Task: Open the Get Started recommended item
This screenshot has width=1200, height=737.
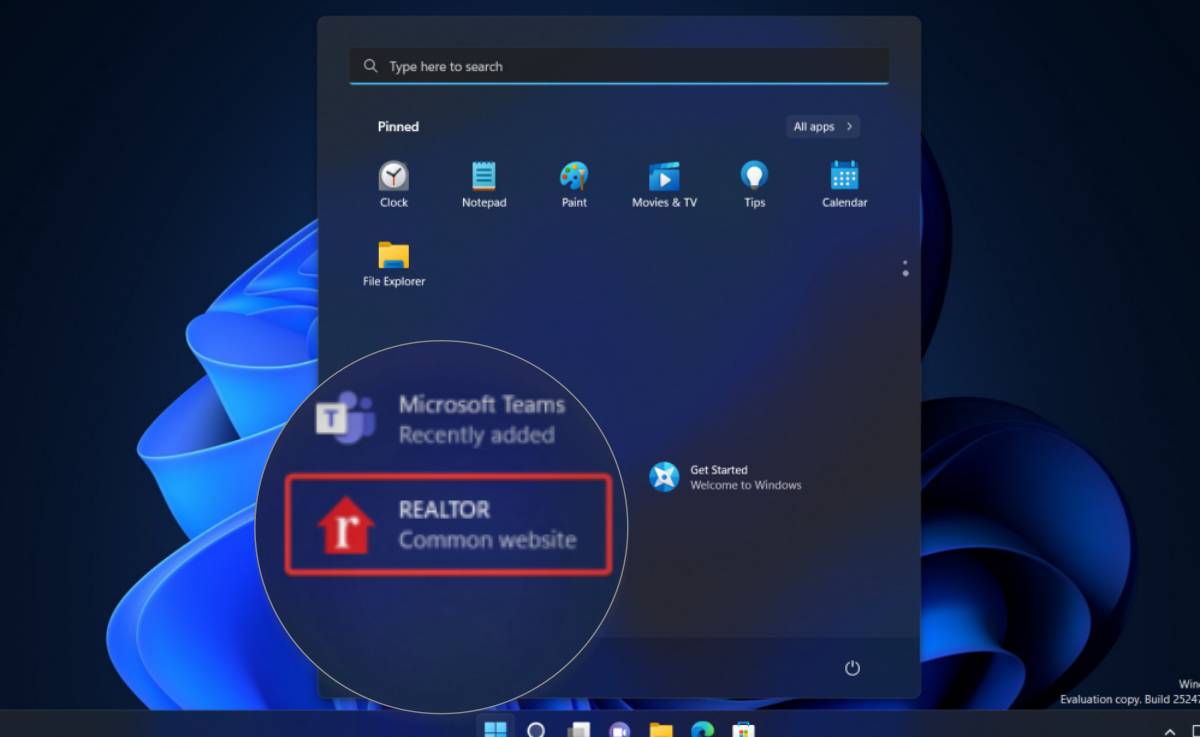Action: pos(726,477)
